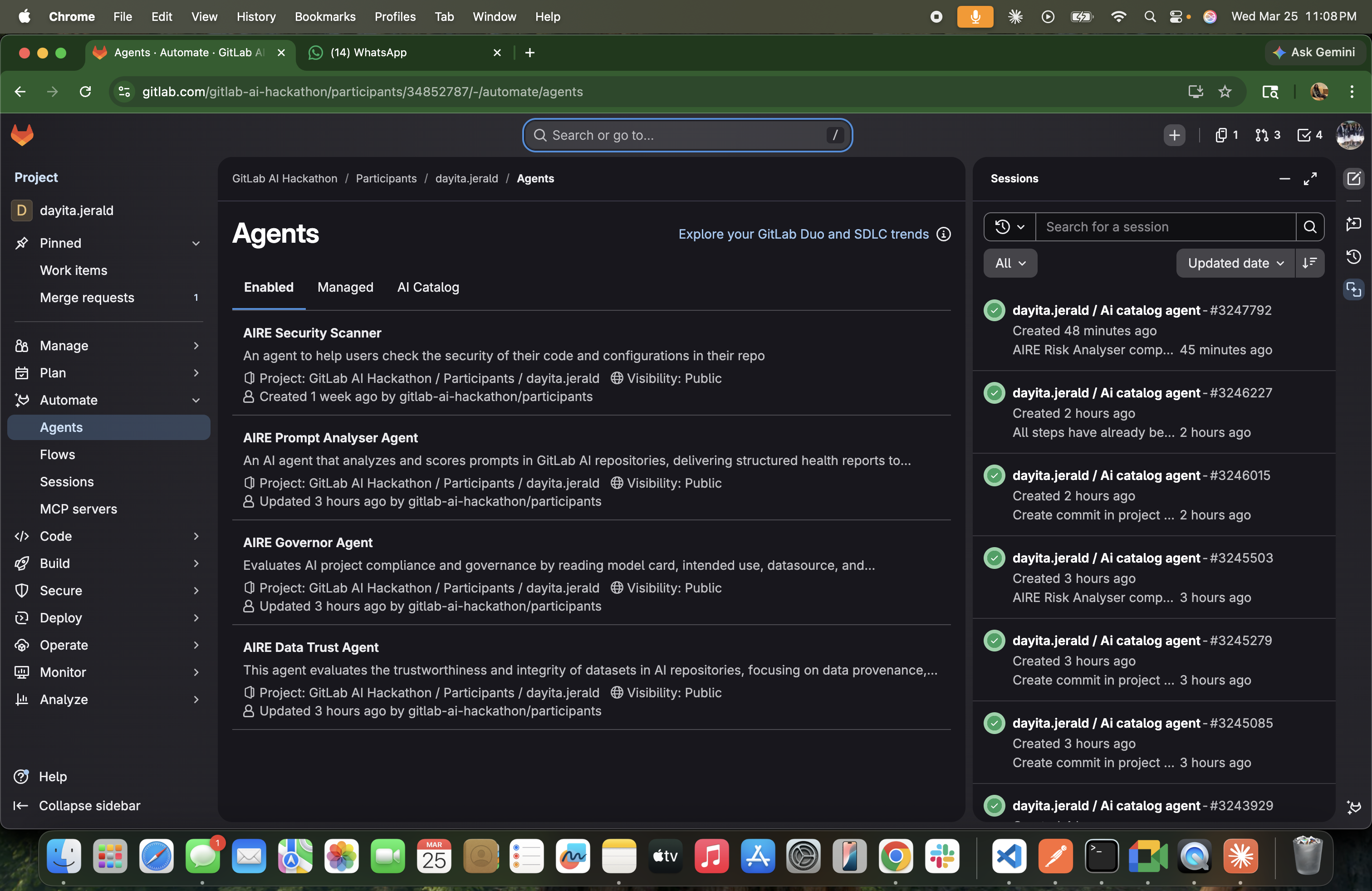Open the to-do list counter icon
Screen dimensions: 1372x891
[x=1309, y=135]
